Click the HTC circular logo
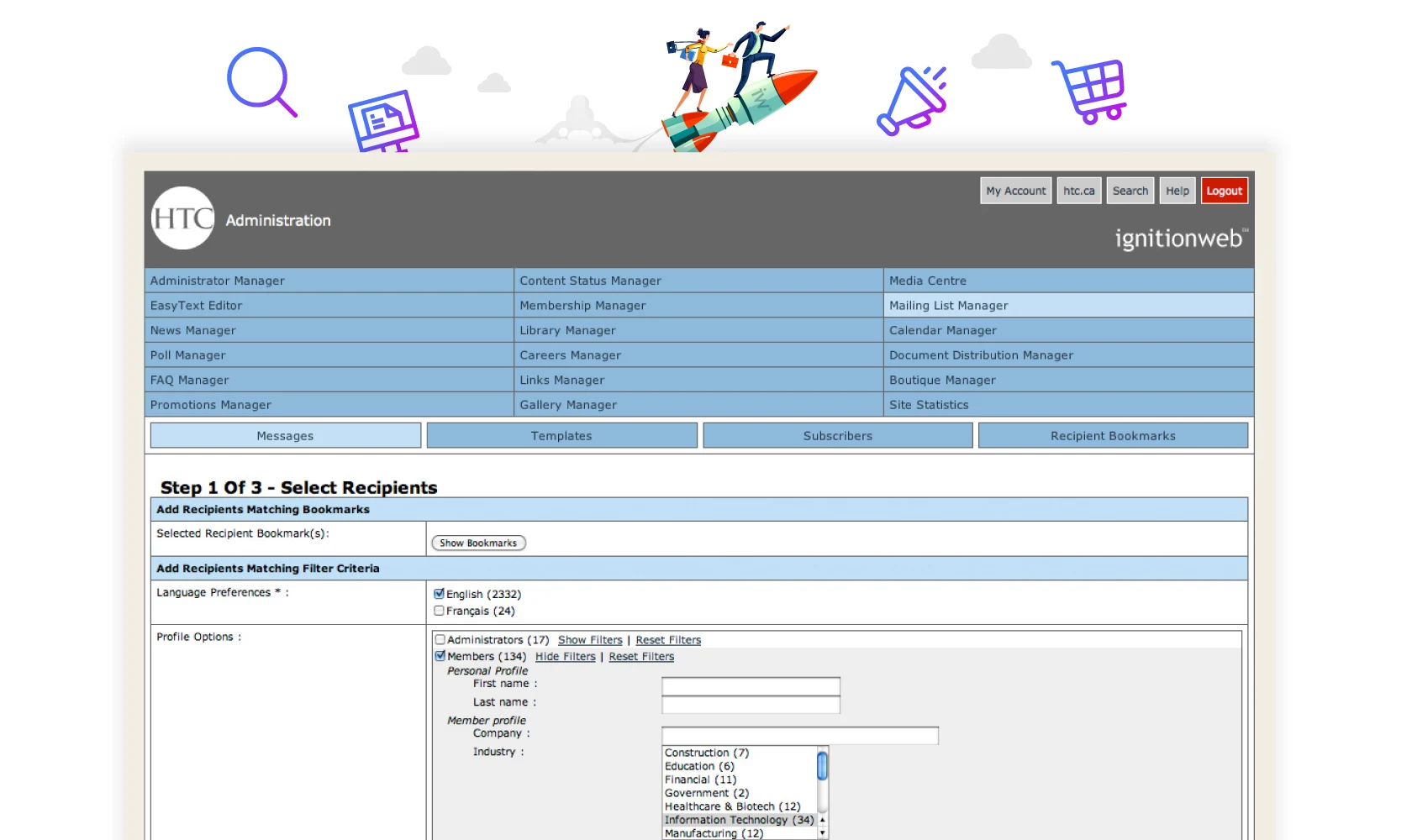This screenshot has height=840, width=1412. (182, 218)
